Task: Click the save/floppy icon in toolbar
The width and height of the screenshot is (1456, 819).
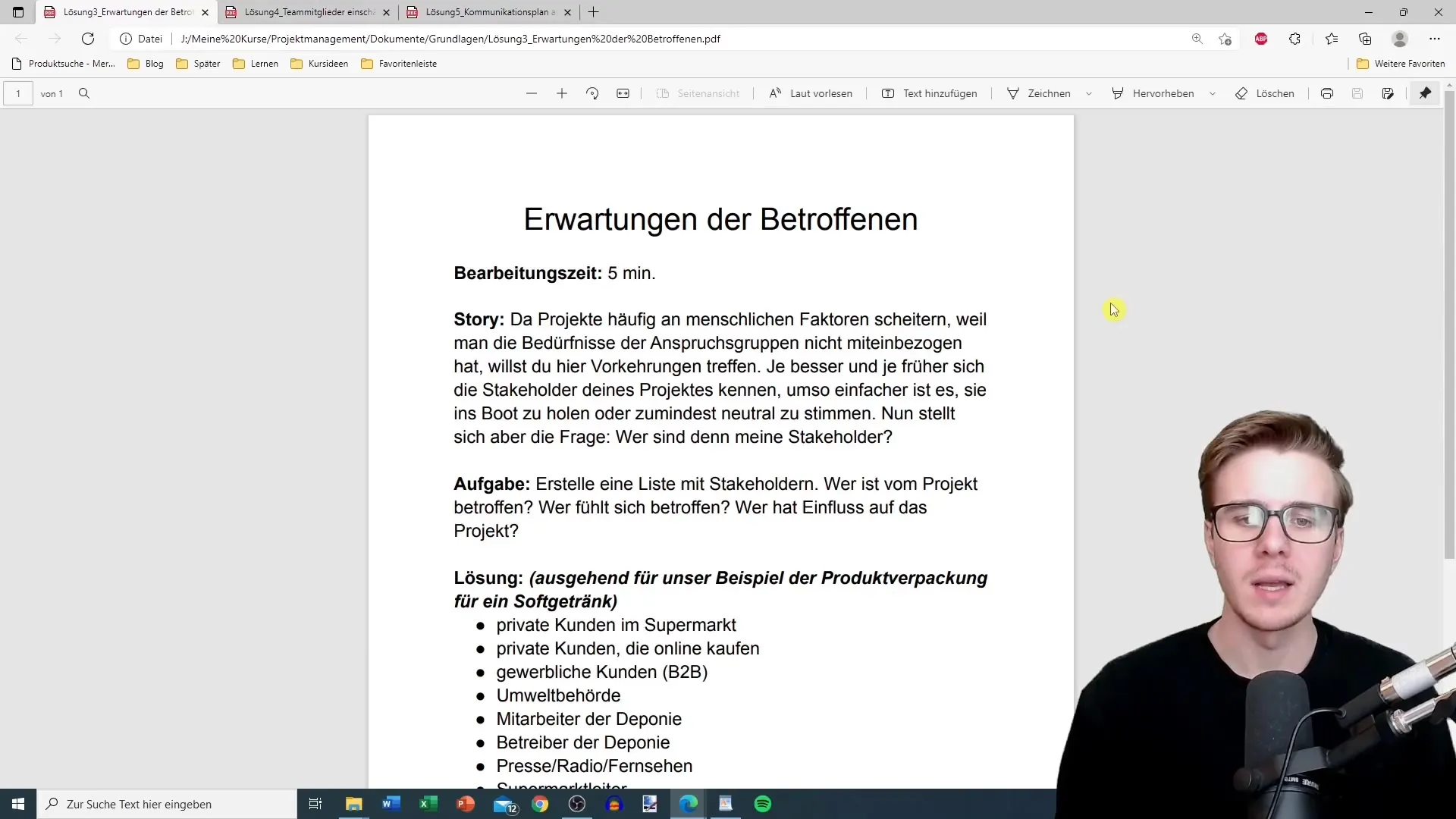Action: (x=1358, y=93)
